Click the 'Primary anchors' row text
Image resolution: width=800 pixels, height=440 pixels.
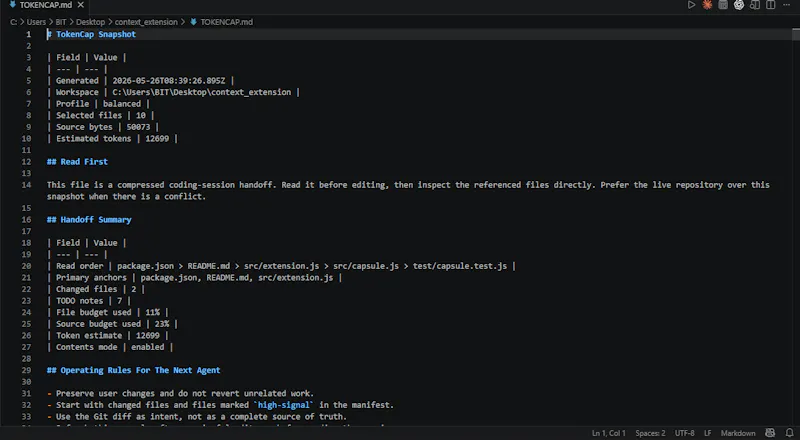194,278
